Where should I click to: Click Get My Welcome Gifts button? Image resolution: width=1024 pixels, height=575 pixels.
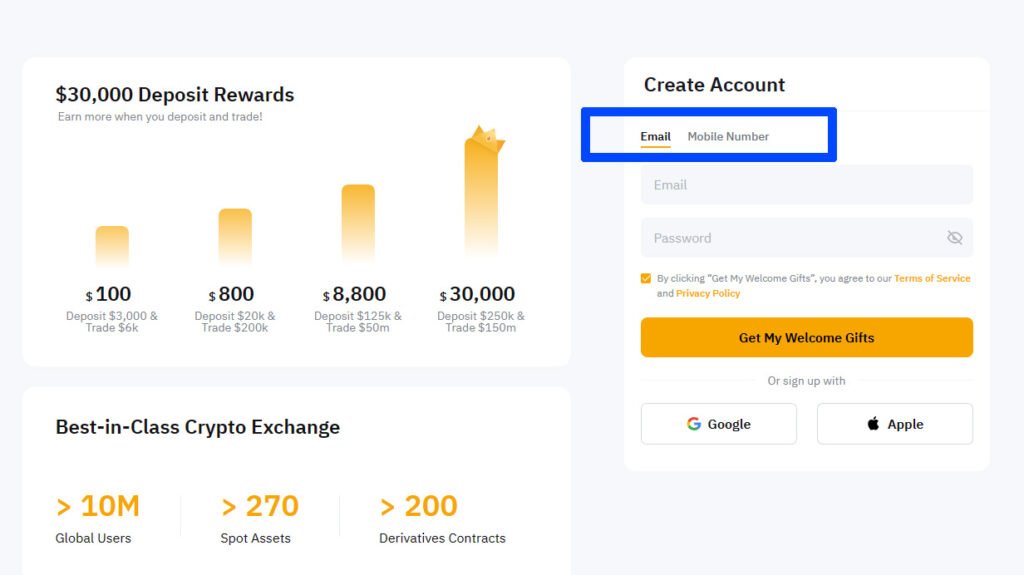(x=807, y=337)
